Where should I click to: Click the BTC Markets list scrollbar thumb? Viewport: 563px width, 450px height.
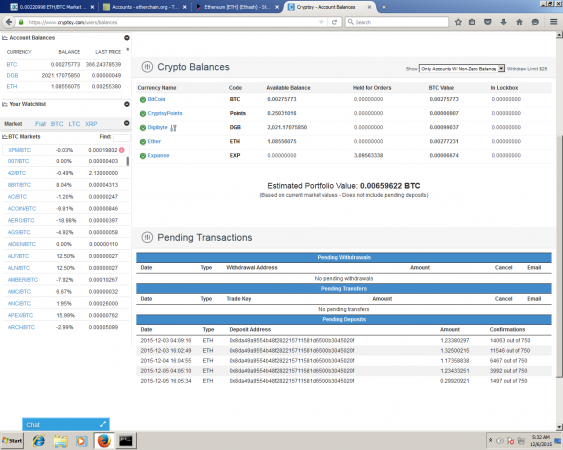pos(128,161)
